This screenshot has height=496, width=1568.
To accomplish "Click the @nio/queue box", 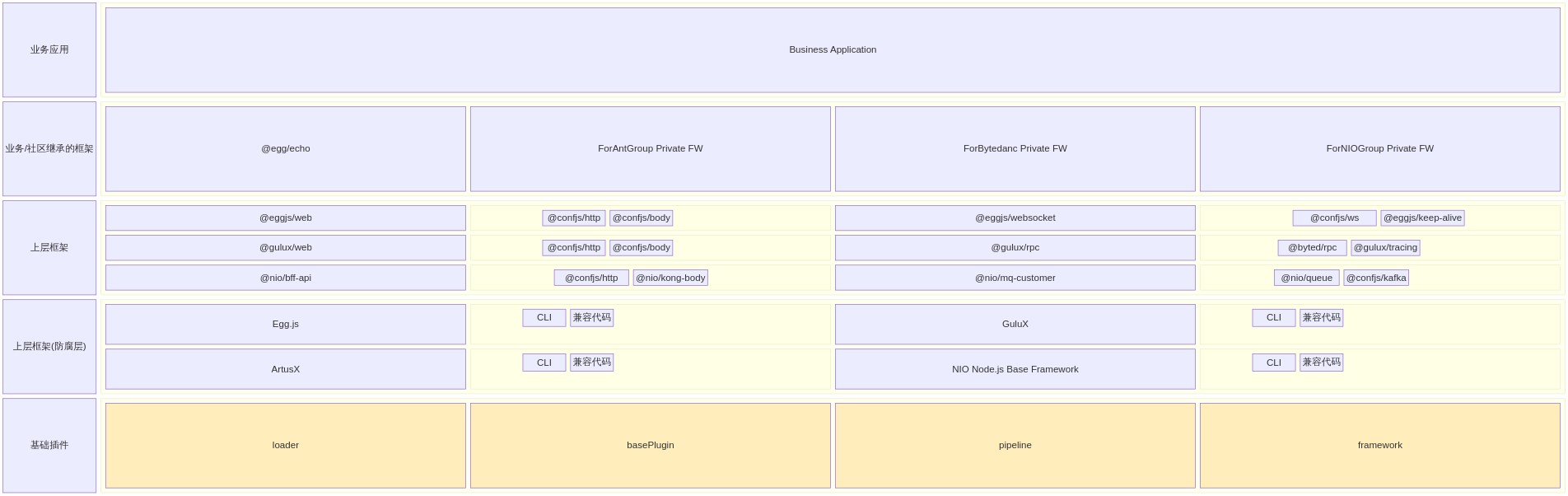I will point(1307,278).
